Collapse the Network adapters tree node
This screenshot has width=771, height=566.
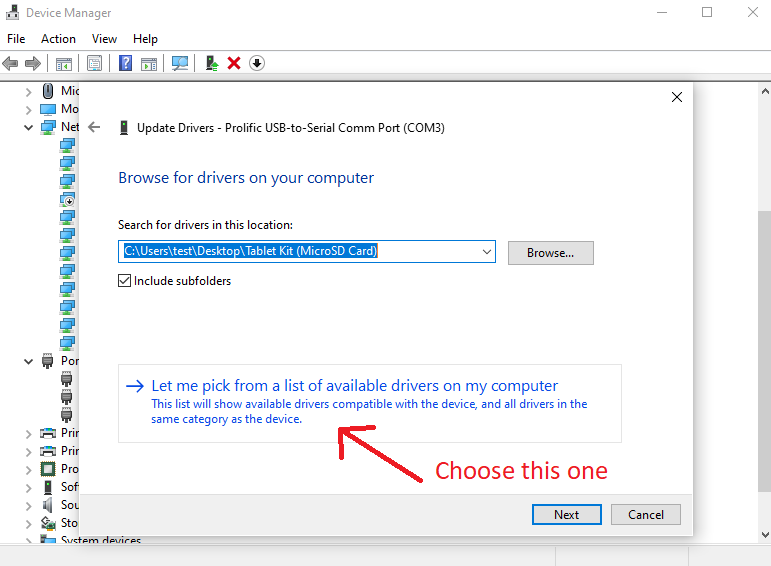tap(29, 127)
